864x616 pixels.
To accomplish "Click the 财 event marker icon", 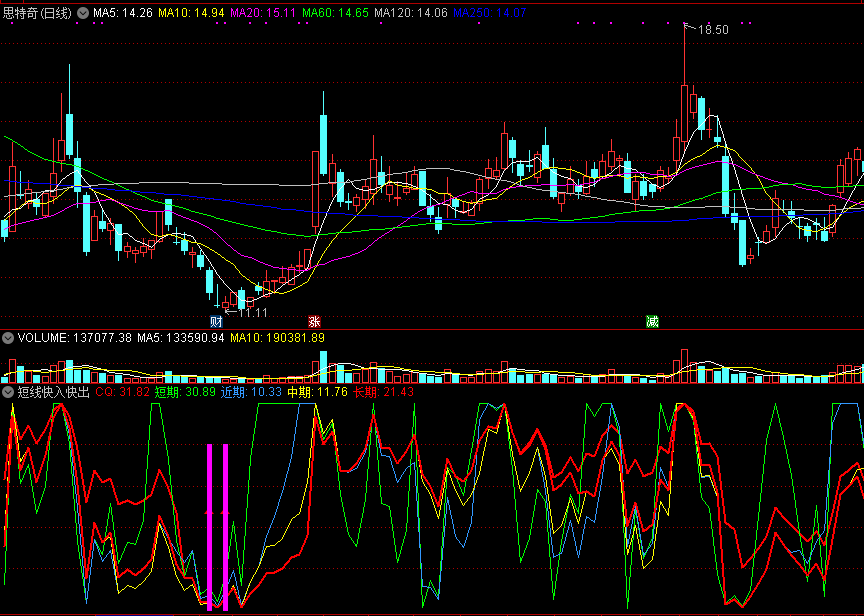I will pyautogui.click(x=217, y=322).
